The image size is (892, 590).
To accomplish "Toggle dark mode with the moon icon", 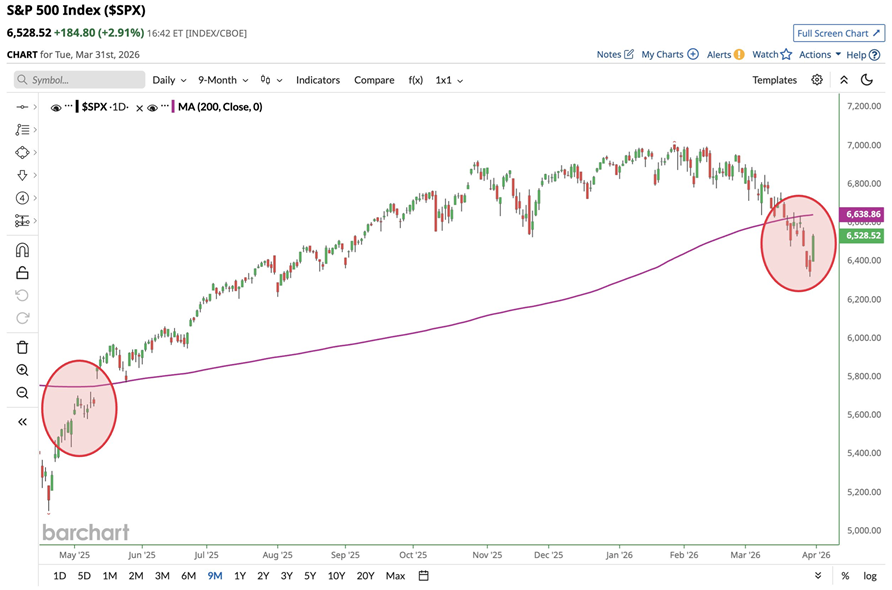I will click(866, 80).
